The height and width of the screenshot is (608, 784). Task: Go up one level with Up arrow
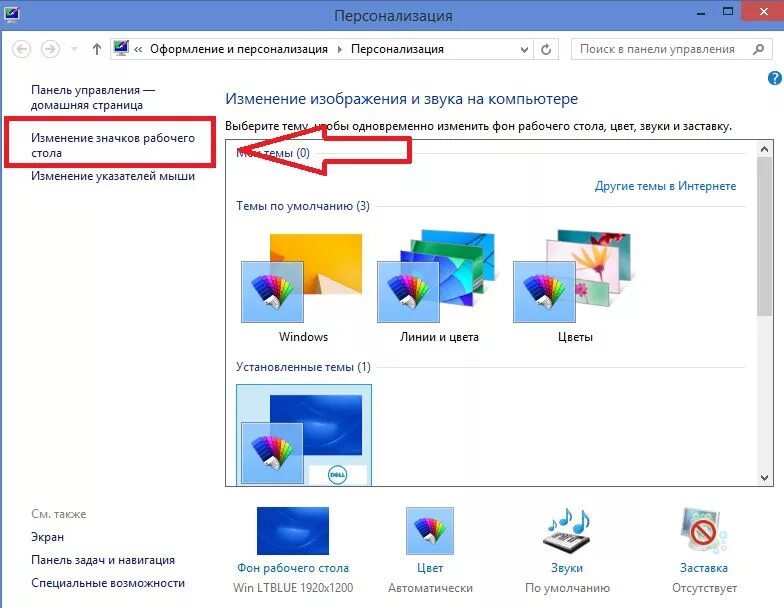tap(97, 49)
